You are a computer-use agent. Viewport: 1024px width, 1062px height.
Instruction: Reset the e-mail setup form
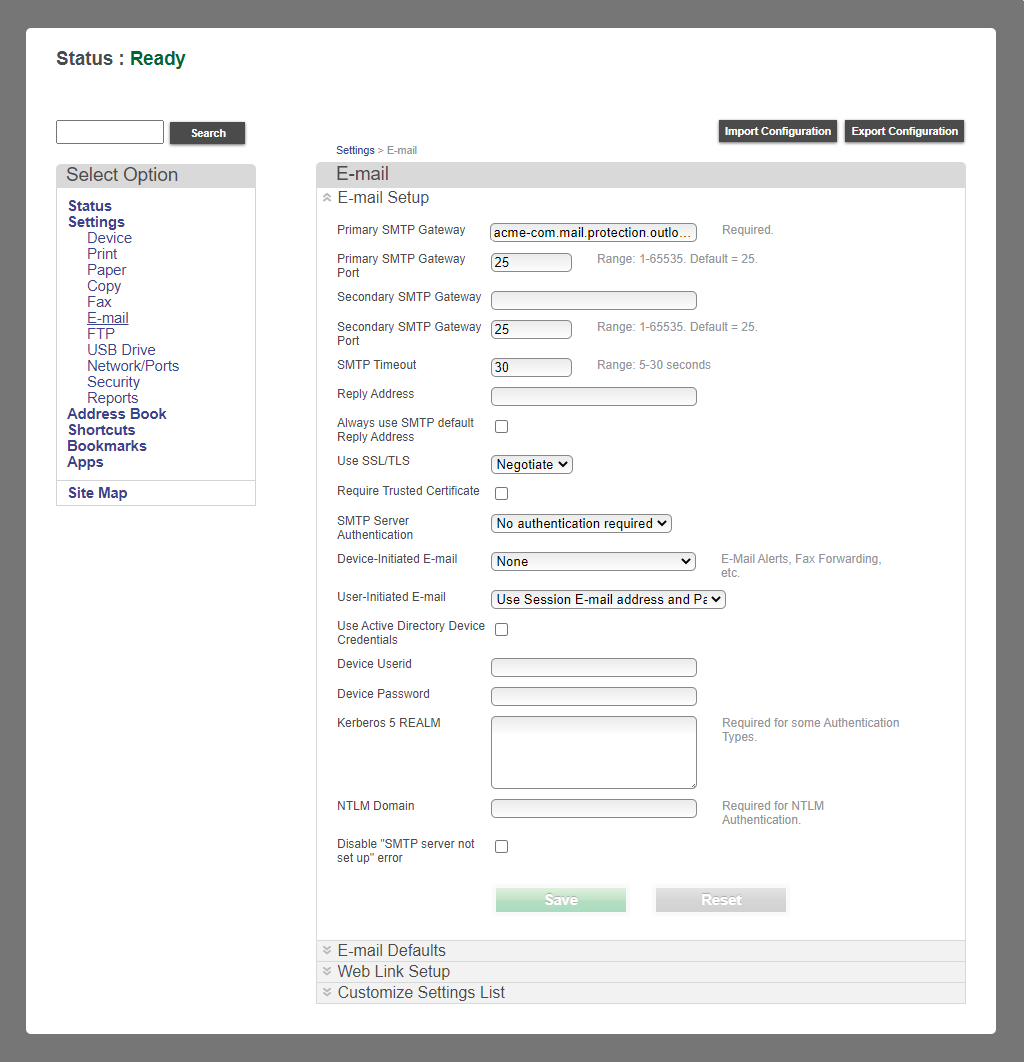click(720, 899)
